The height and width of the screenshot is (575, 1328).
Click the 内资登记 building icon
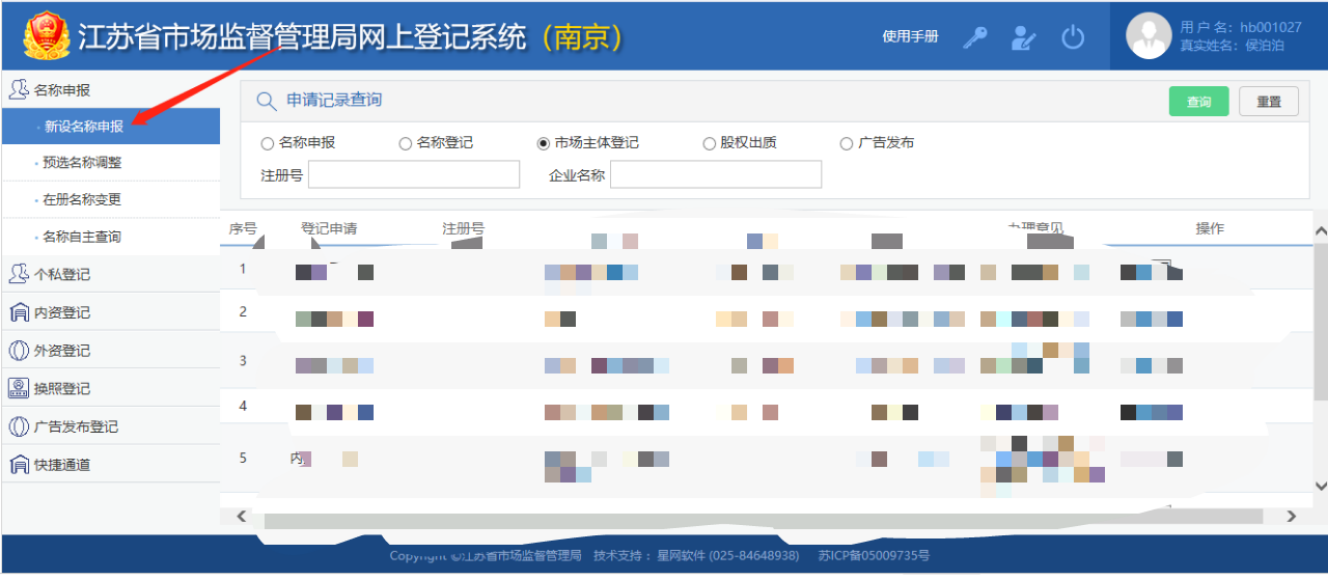(19, 312)
